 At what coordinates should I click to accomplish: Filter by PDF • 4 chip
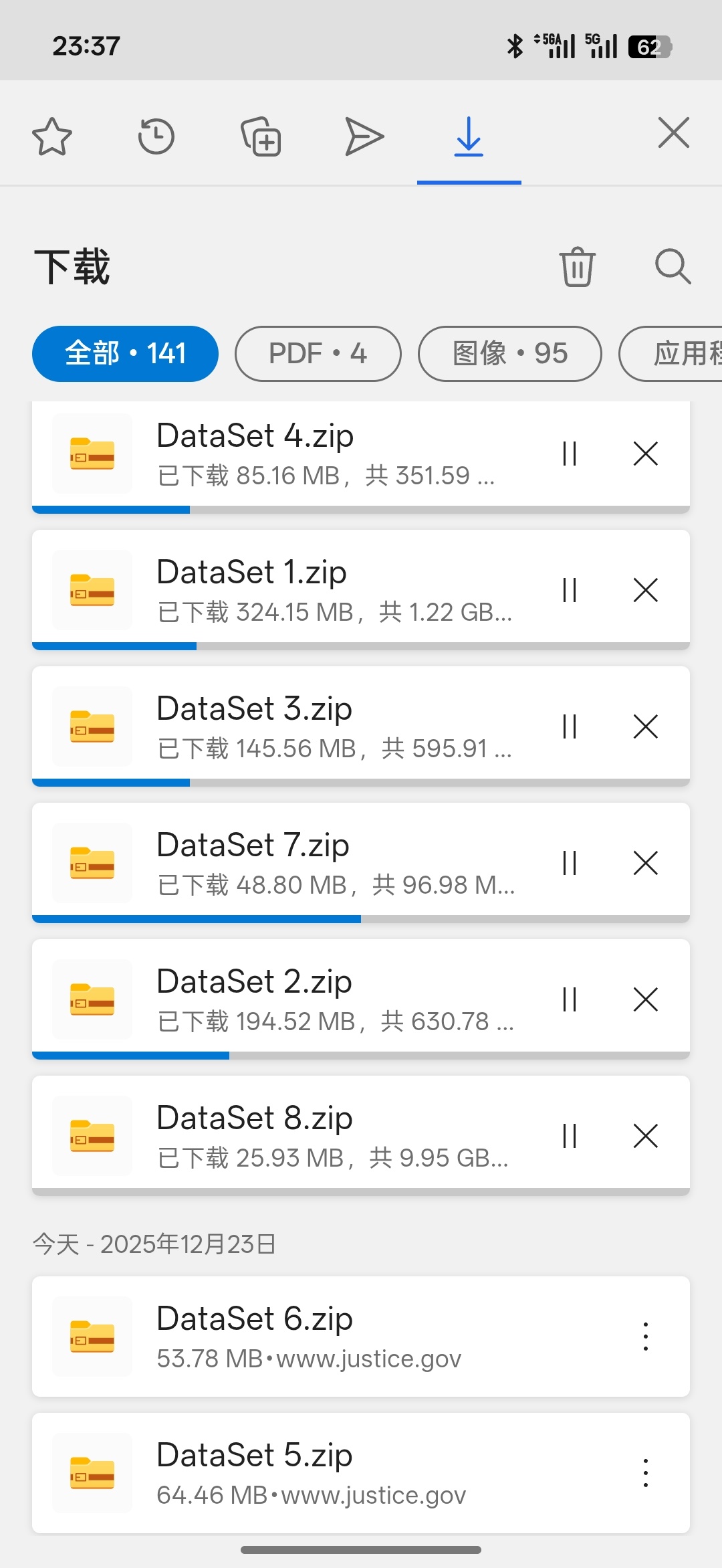coord(318,354)
